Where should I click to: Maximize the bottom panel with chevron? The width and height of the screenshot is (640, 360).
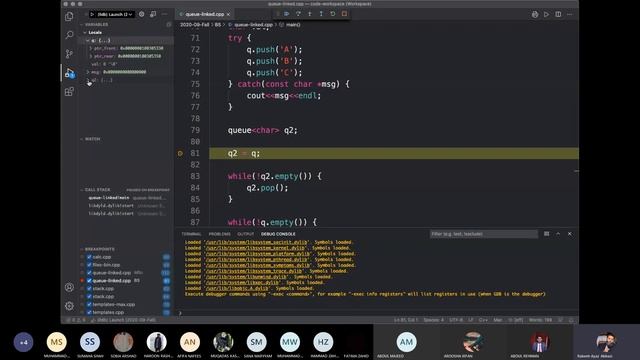click(x=558, y=234)
